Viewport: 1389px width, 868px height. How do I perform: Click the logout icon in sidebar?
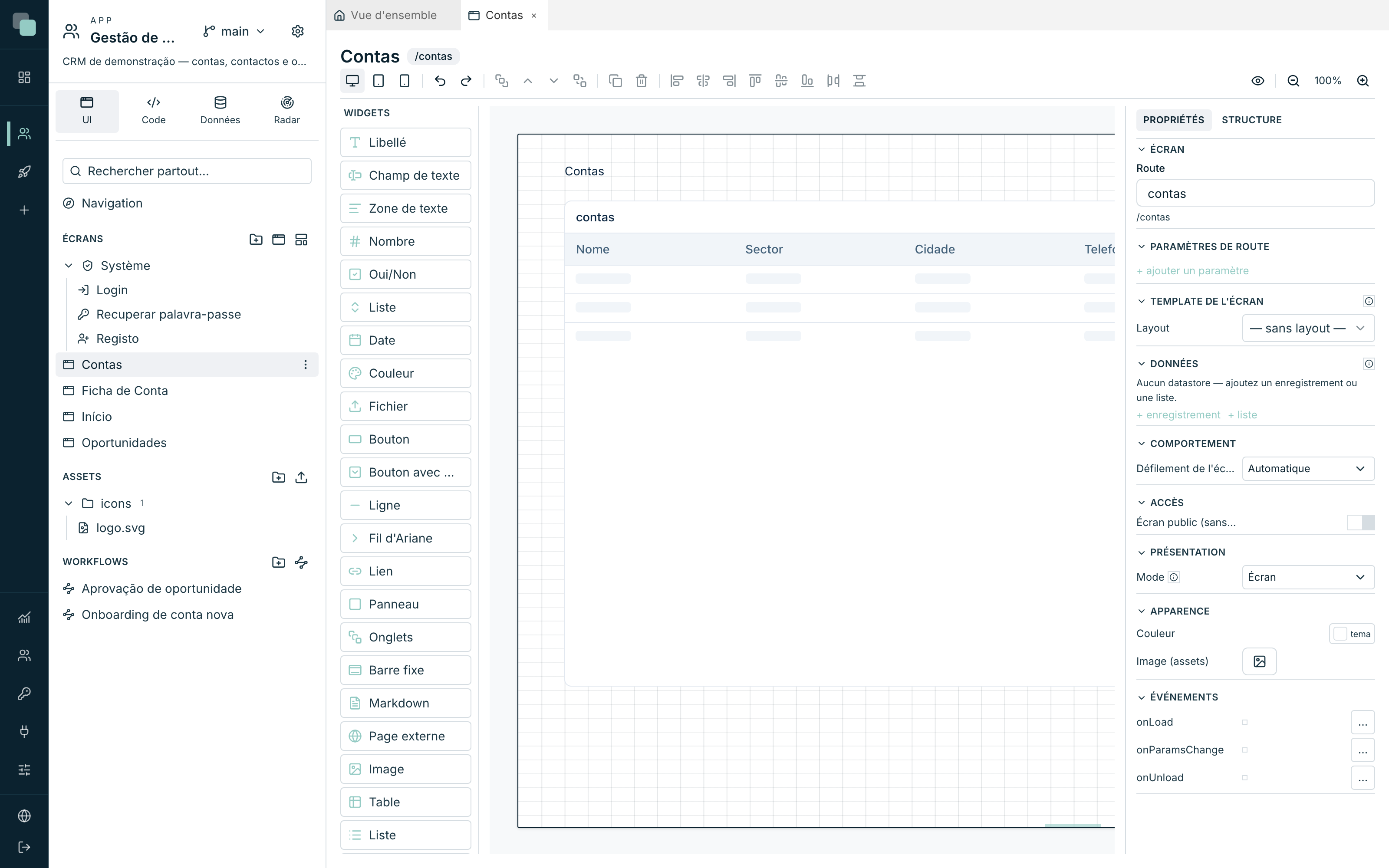24,847
